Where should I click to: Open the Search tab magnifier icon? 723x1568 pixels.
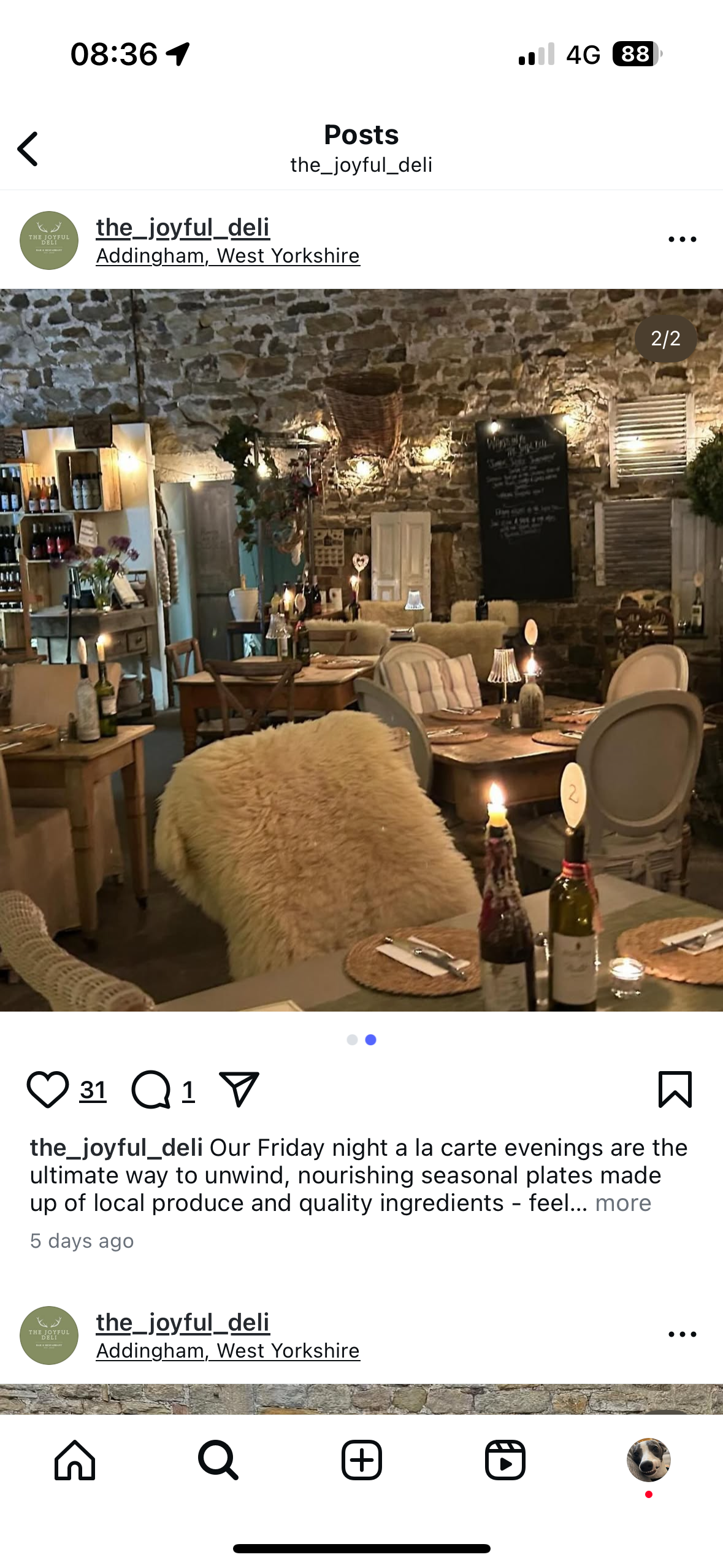(218, 1460)
